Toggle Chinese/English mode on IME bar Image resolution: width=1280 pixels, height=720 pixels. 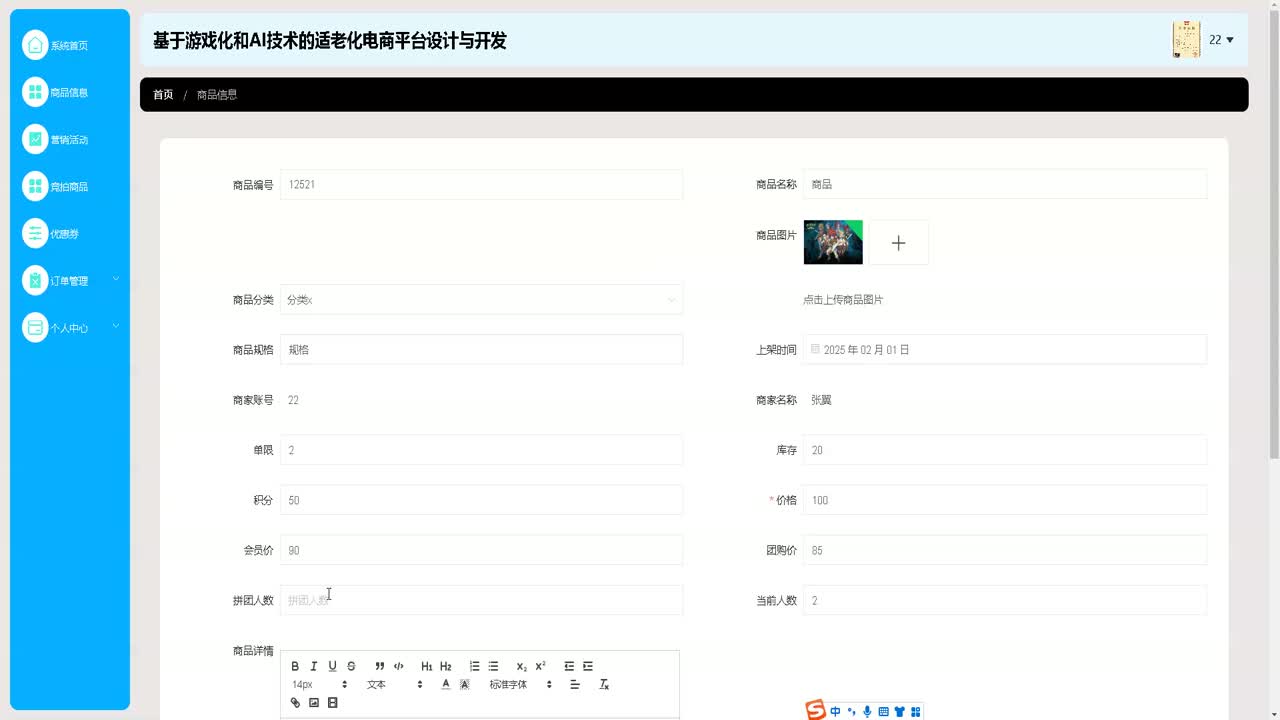[x=836, y=712]
